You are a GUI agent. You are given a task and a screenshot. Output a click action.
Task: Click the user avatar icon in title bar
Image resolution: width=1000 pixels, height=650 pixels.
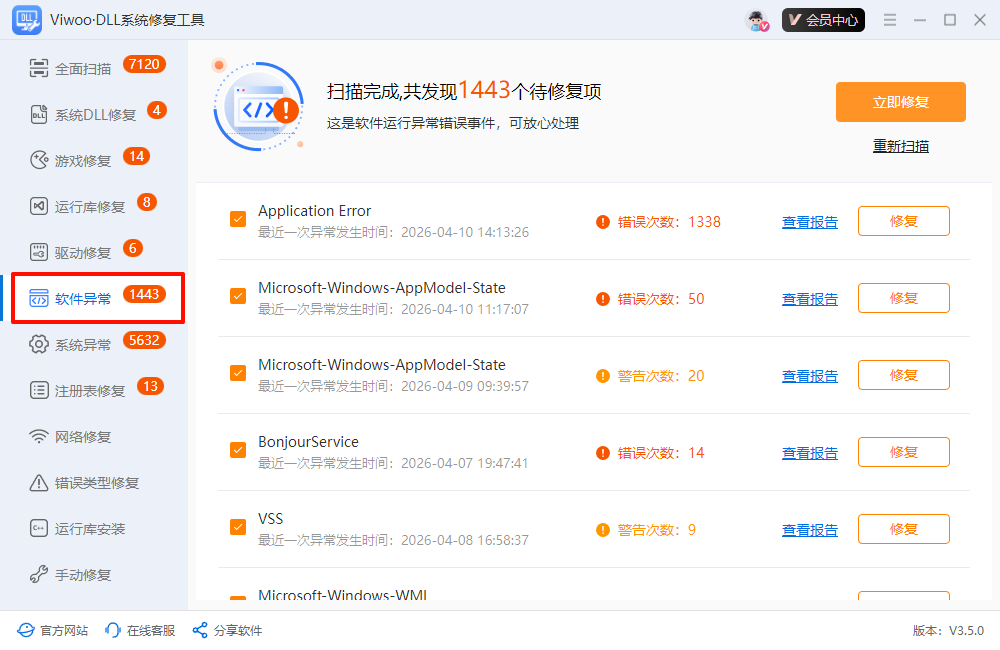758,20
